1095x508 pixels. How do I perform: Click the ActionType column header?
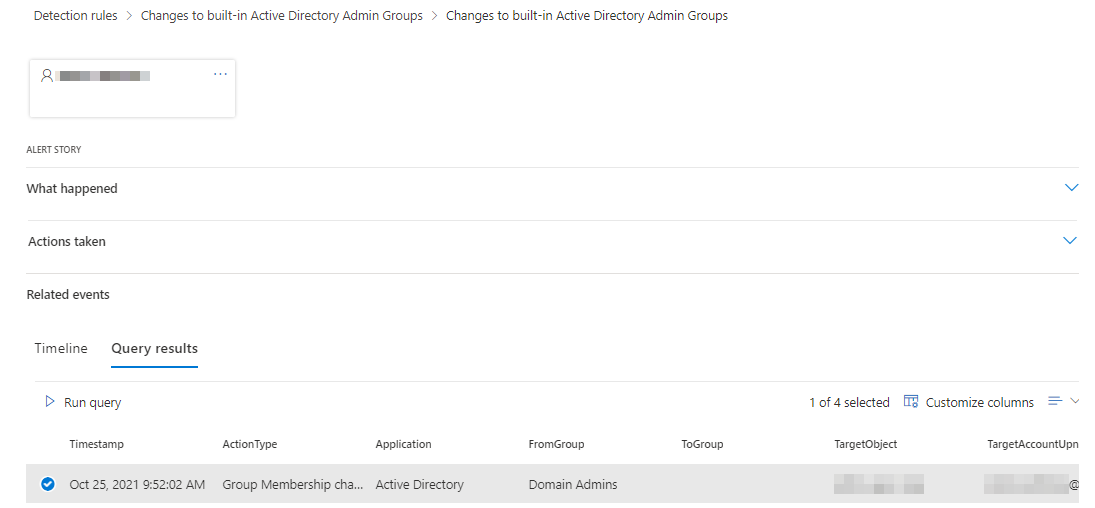coord(250,444)
